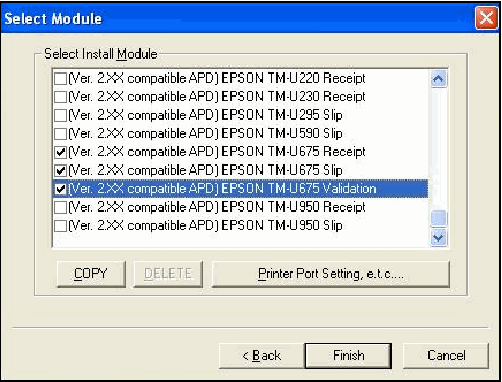Check the TM-U590 Slip module box

(x=60, y=134)
